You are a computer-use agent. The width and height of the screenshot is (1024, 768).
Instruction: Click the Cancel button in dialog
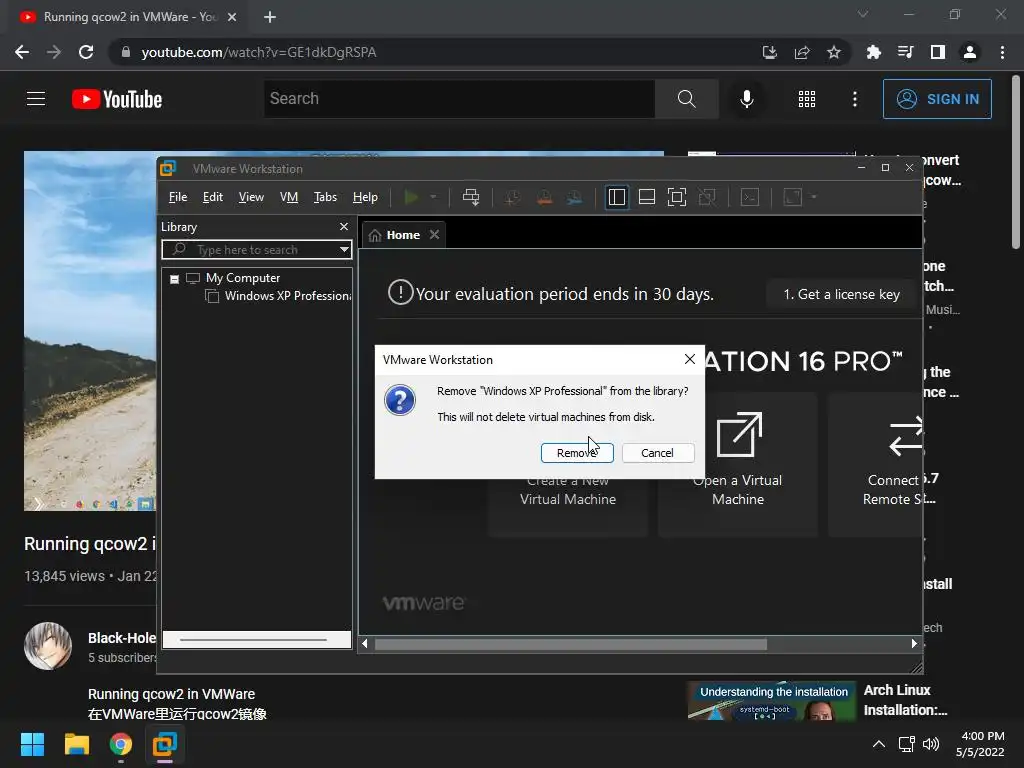click(x=658, y=453)
